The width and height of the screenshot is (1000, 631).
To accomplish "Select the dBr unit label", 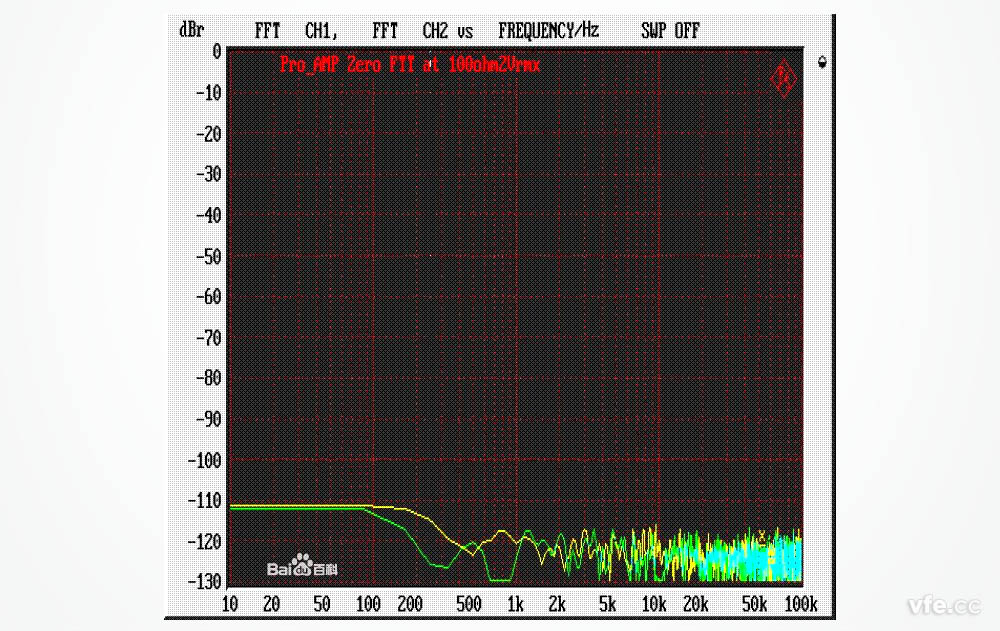I will coord(192,31).
